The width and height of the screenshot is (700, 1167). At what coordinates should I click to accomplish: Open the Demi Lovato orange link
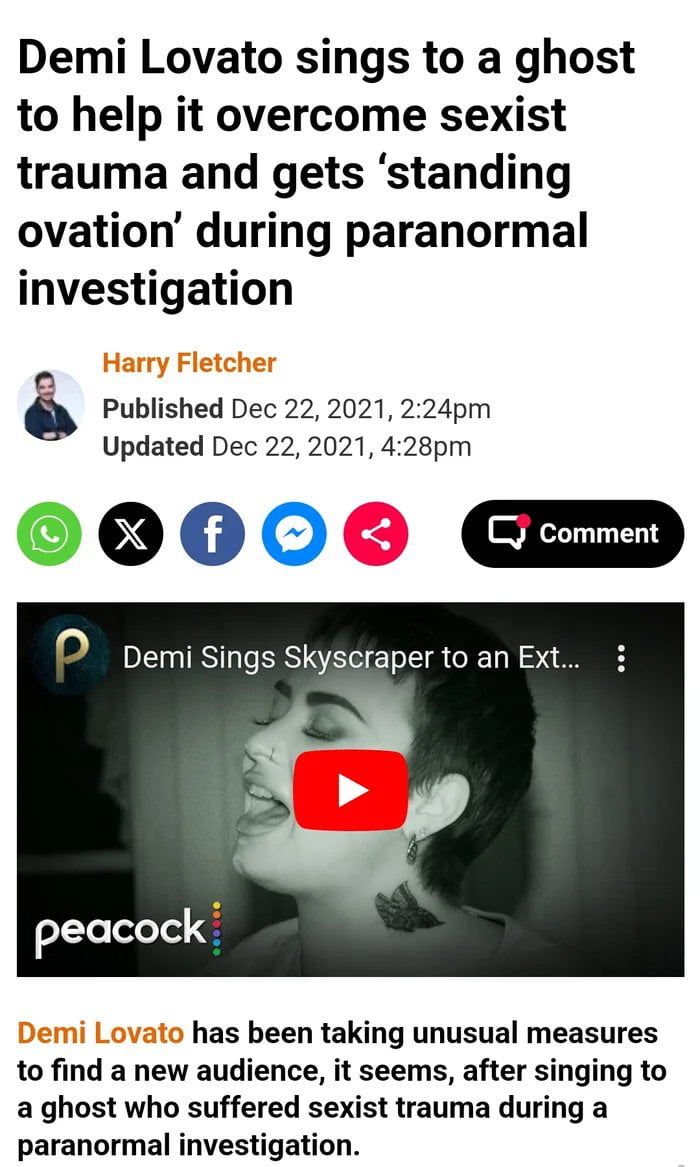[x=100, y=1033]
